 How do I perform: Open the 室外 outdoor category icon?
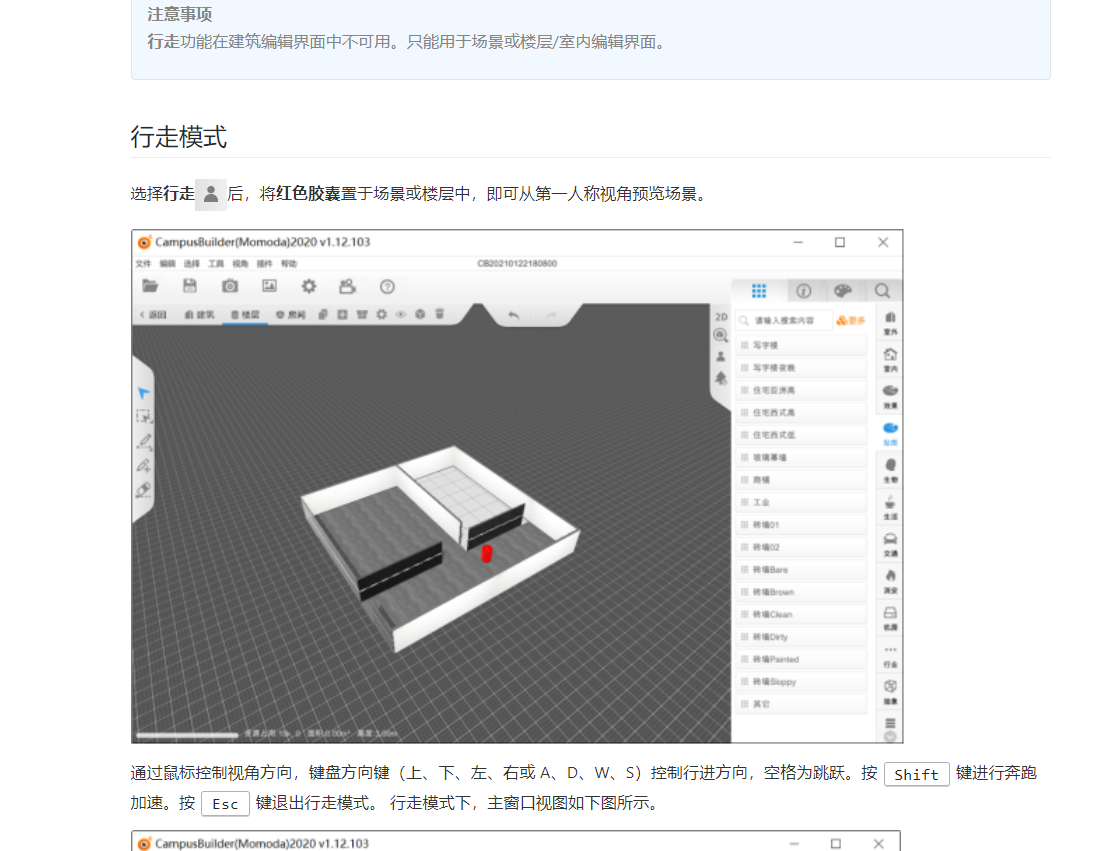click(x=890, y=323)
